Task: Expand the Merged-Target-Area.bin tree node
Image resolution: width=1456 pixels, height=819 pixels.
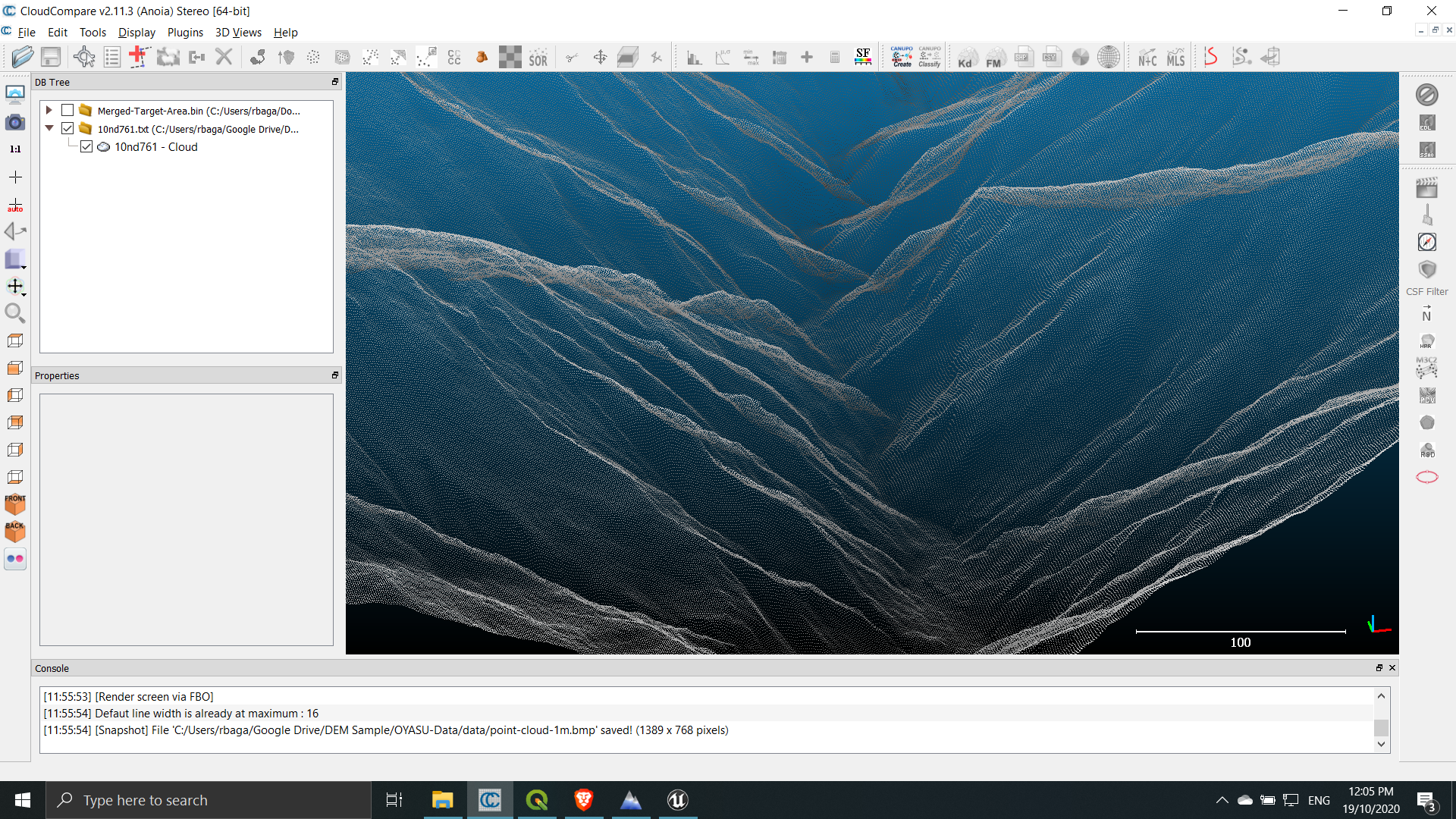Action: click(49, 110)
